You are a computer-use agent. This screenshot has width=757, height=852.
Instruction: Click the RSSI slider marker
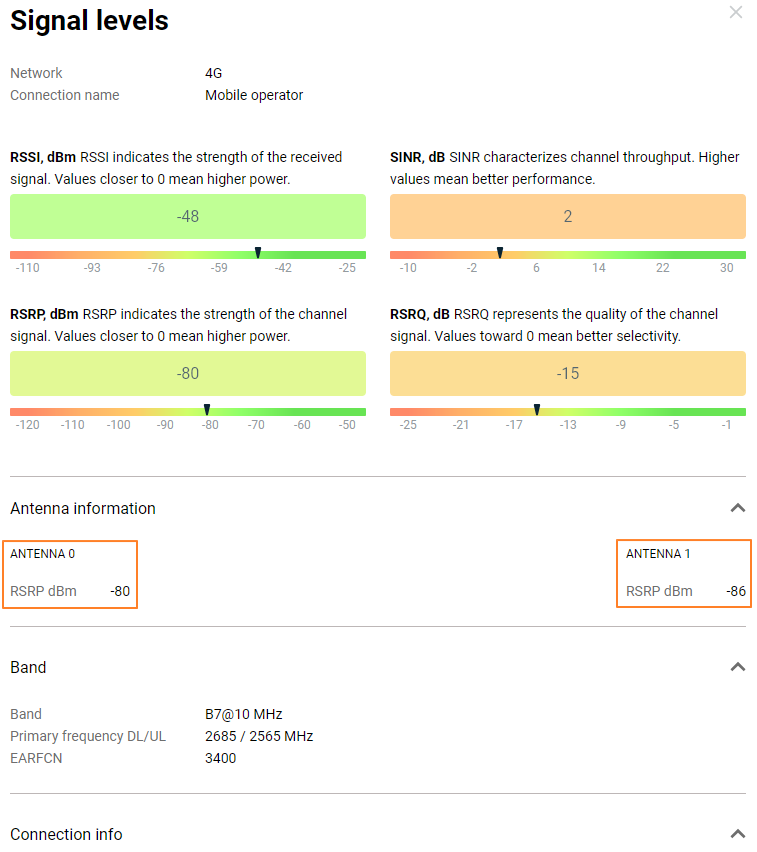[x=258, y=253]
